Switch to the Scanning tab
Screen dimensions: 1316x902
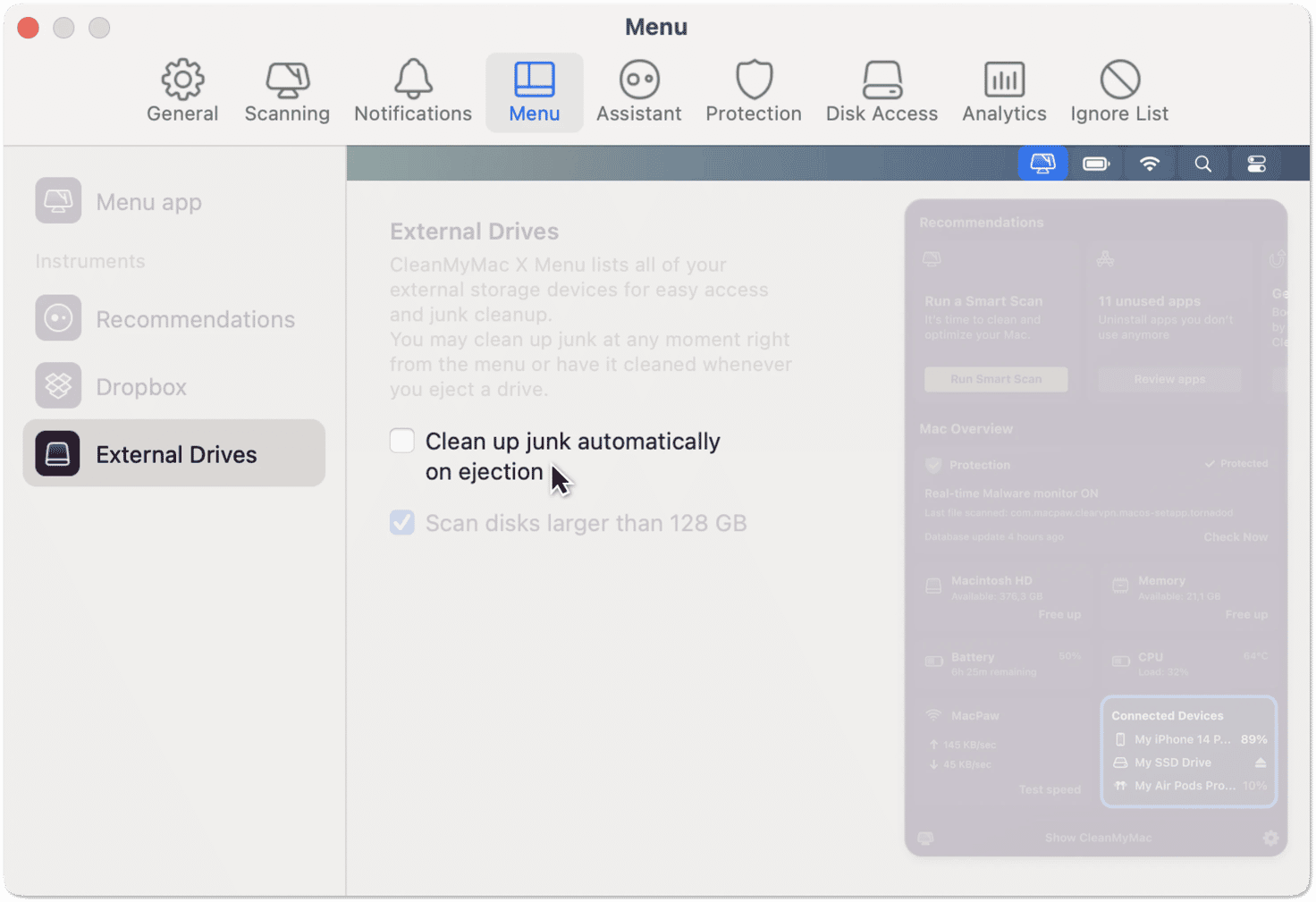point(287,92)
